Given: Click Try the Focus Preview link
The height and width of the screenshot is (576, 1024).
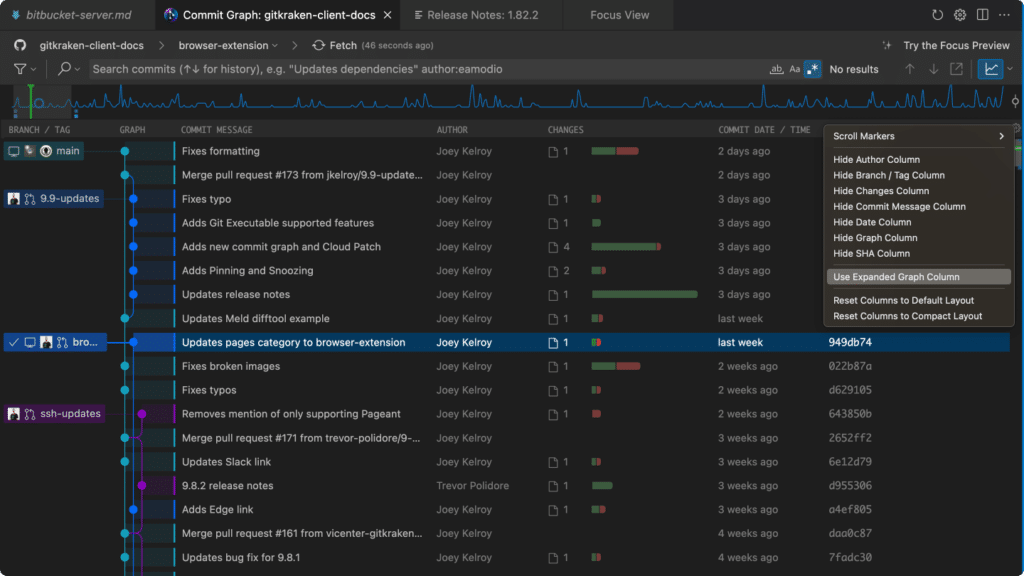Looking at the screenshot, I should (955, 45).
